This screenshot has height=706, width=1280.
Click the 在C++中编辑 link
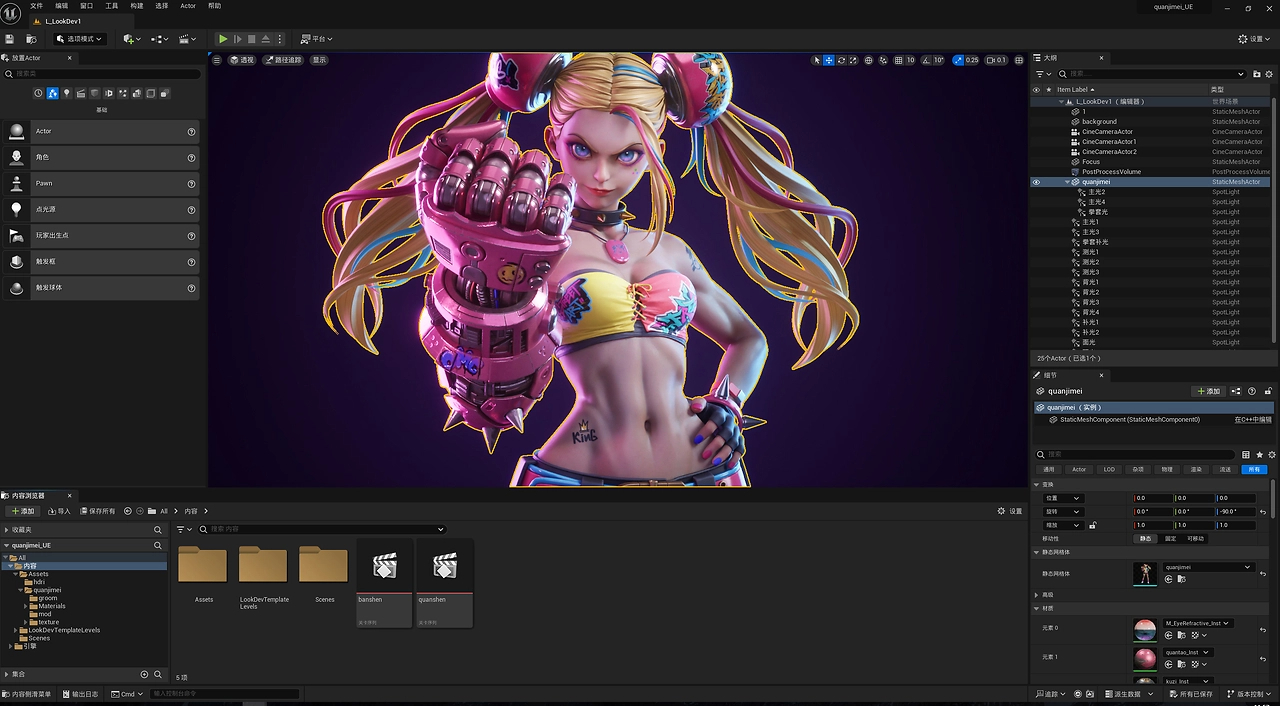(1253, 420)
